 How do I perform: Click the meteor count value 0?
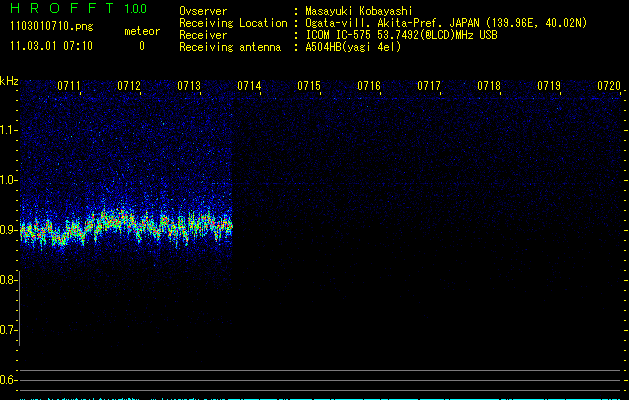142,46
